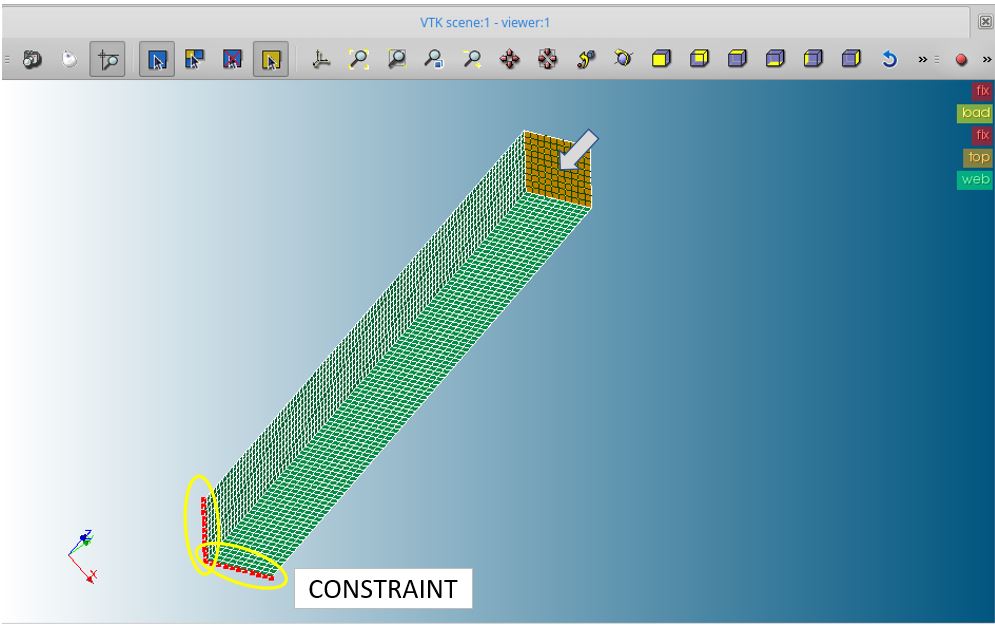This screenshot has width=995, height=627.
Task: Show or hide the trihedron axes
Action: 321,60
